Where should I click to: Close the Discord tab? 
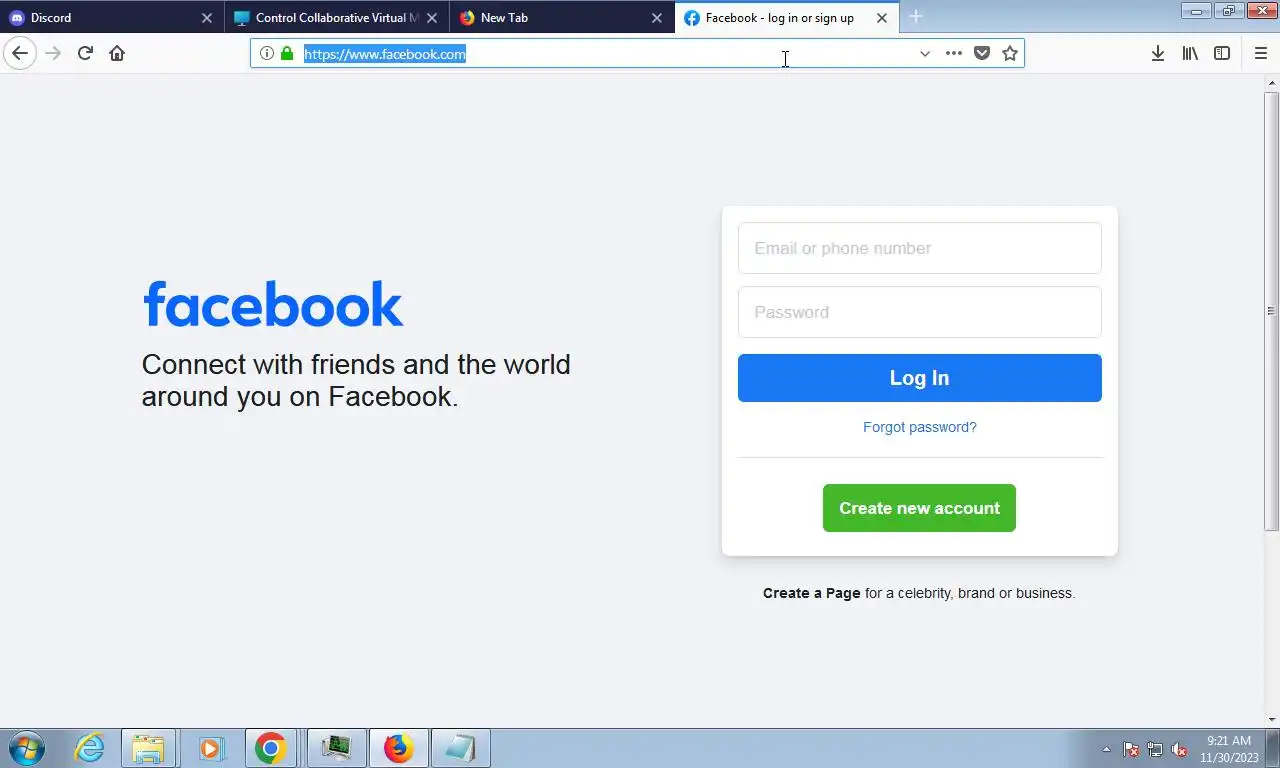(x=207, y=18)
